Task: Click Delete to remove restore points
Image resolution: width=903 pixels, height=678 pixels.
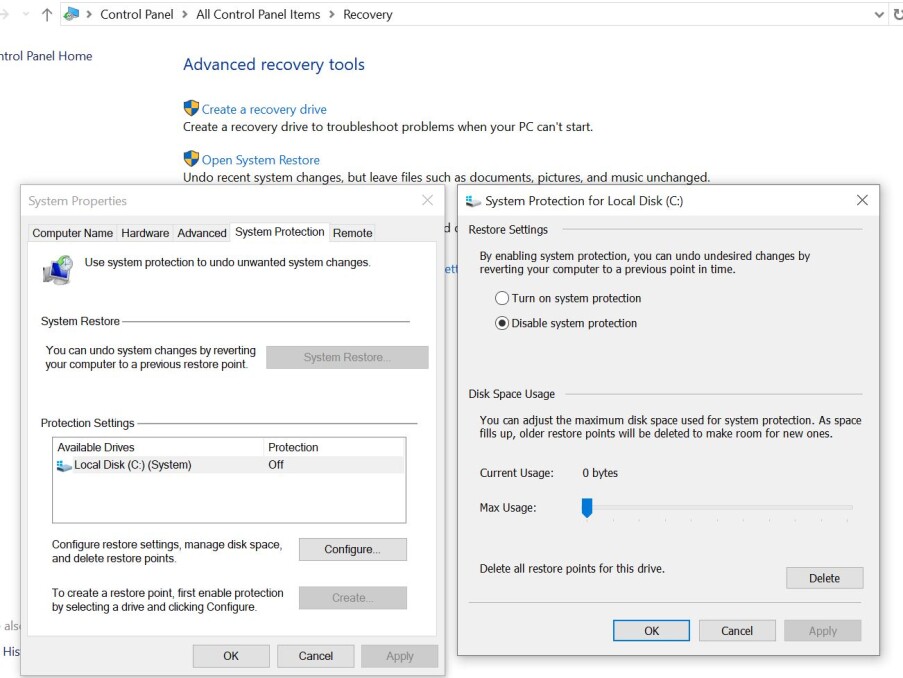Action: click(824, 578)
